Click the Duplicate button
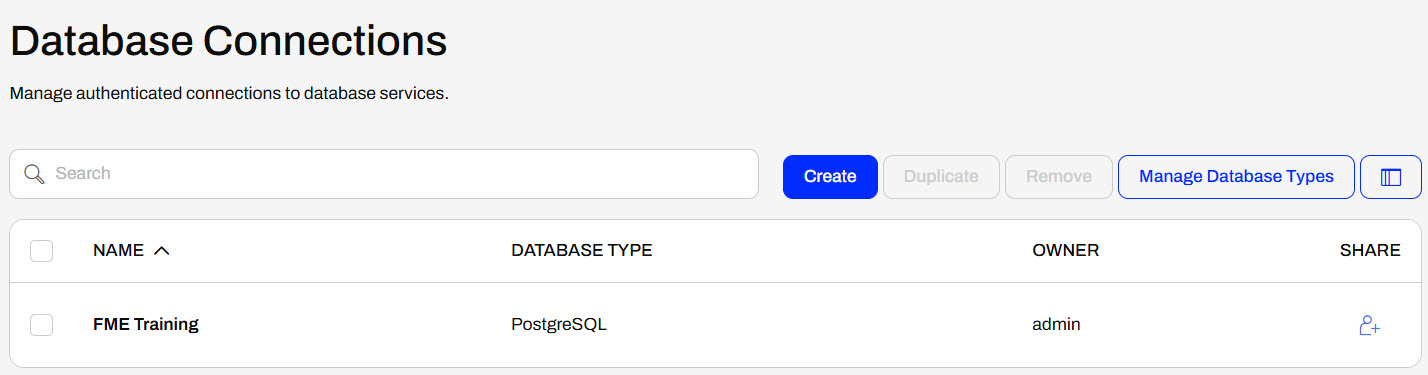 point(941,177)
